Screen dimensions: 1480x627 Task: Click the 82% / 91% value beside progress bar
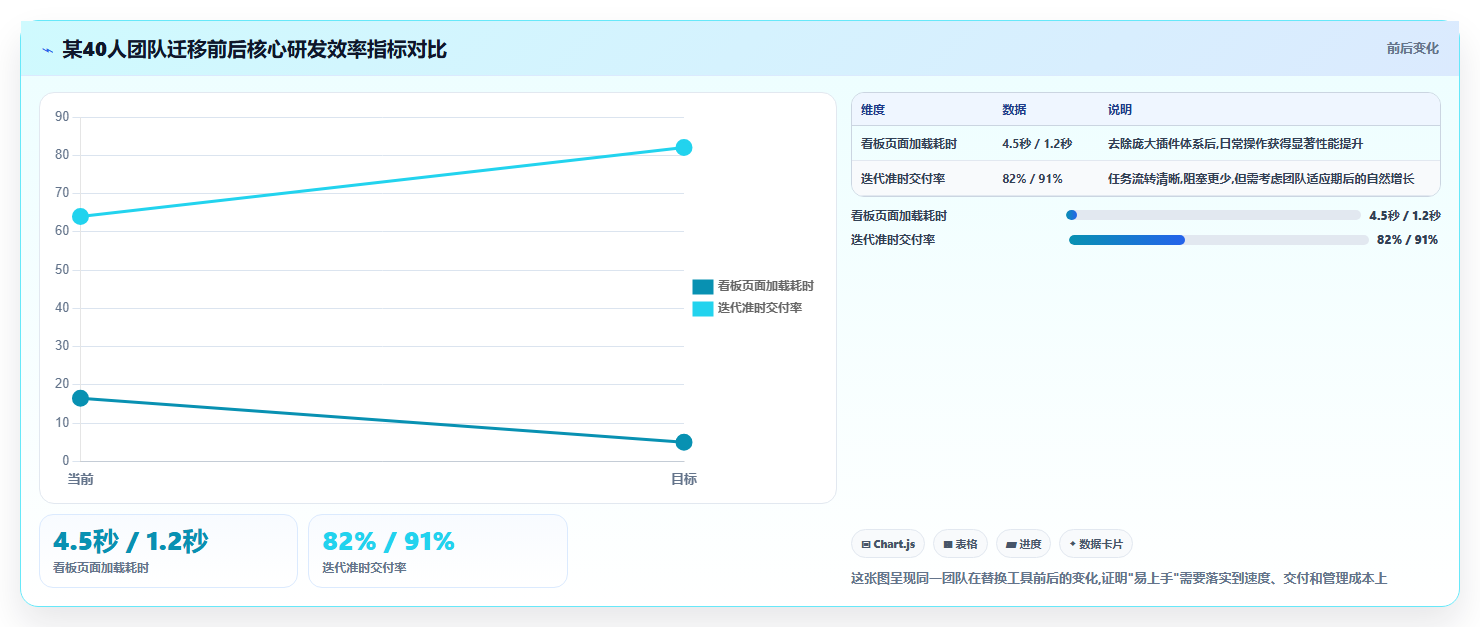pyautogui.click(x=1407, y=240)
